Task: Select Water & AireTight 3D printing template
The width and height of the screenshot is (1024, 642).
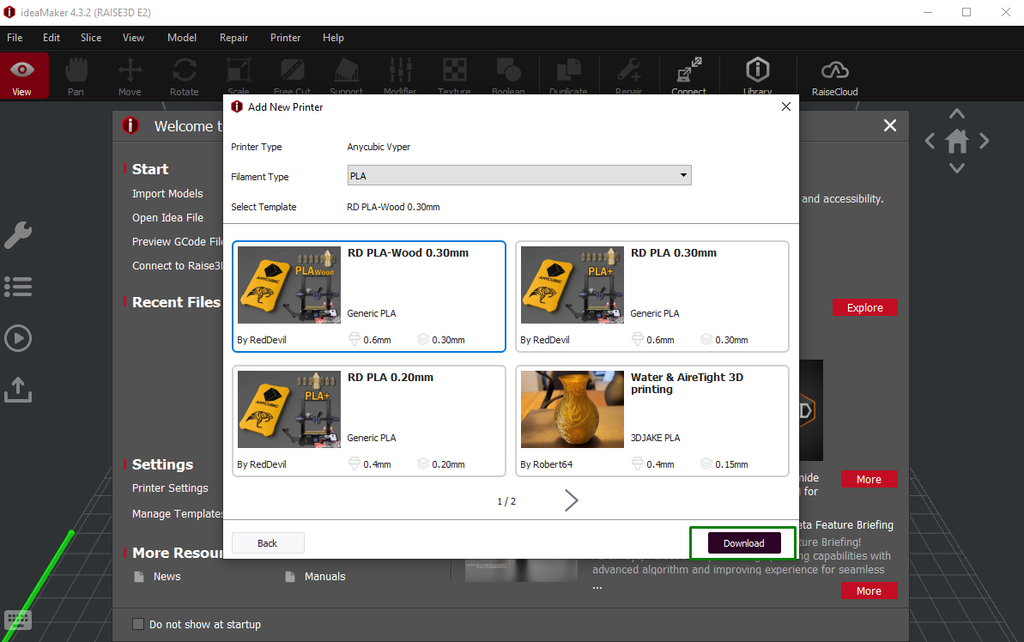Action: [652, 421]
